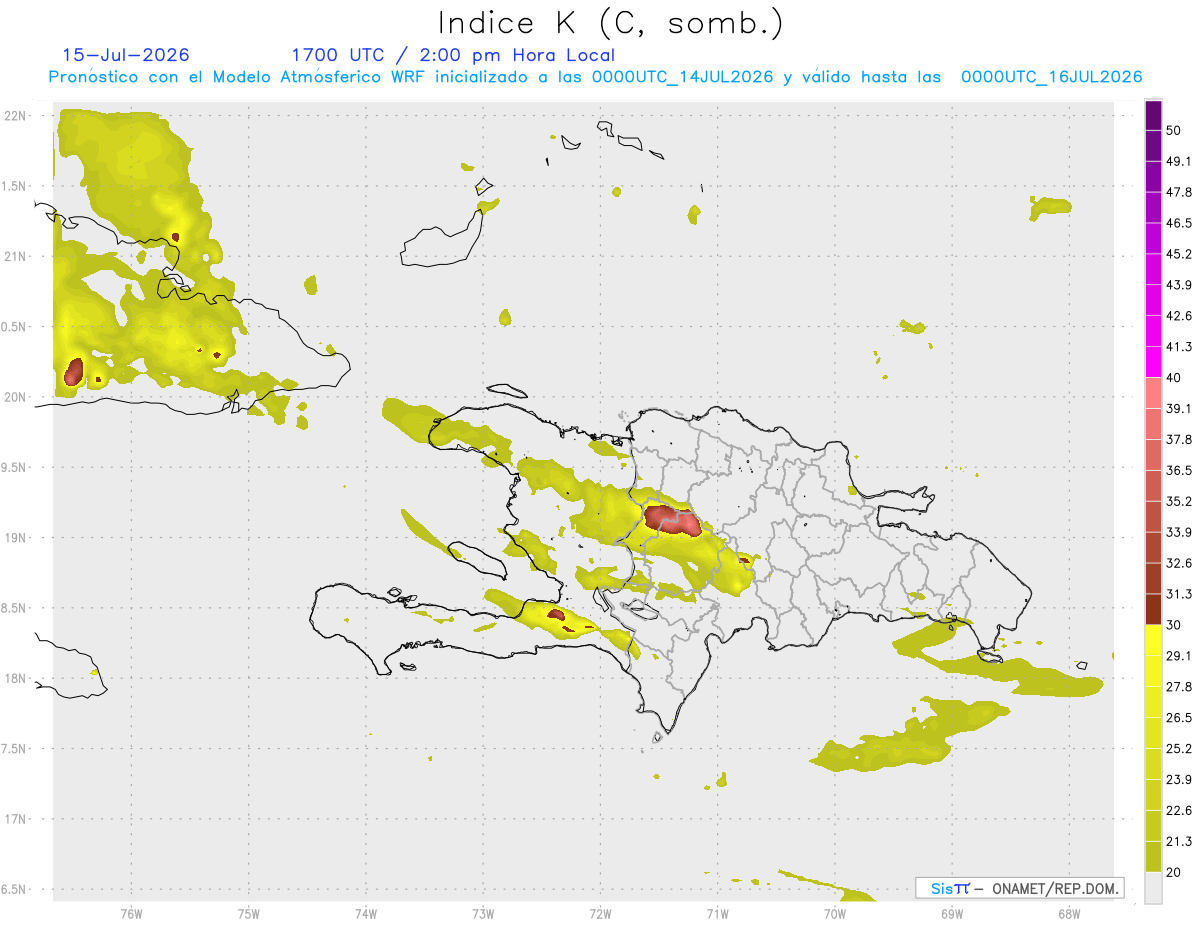Click the "69W" longitude label
The image size is (1200, 927).
[x=952, y=913]
